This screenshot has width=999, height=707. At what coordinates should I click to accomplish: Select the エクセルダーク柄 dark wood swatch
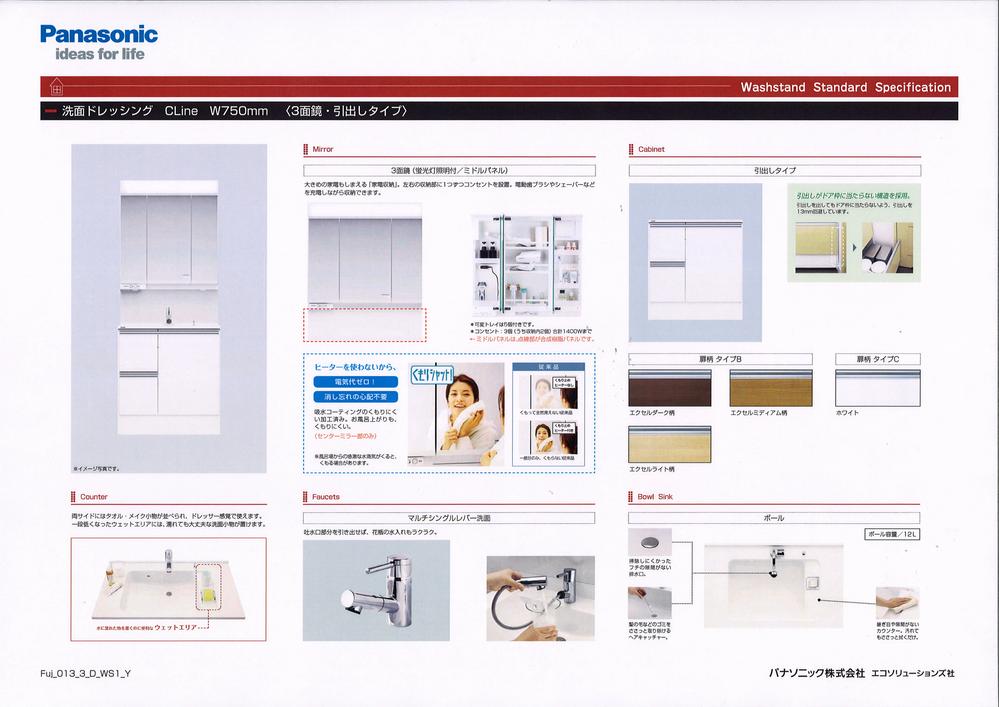point(669,388)
